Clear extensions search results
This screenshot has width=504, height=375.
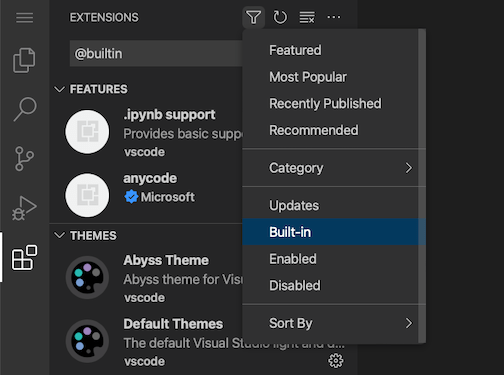(x=307, y=17)
